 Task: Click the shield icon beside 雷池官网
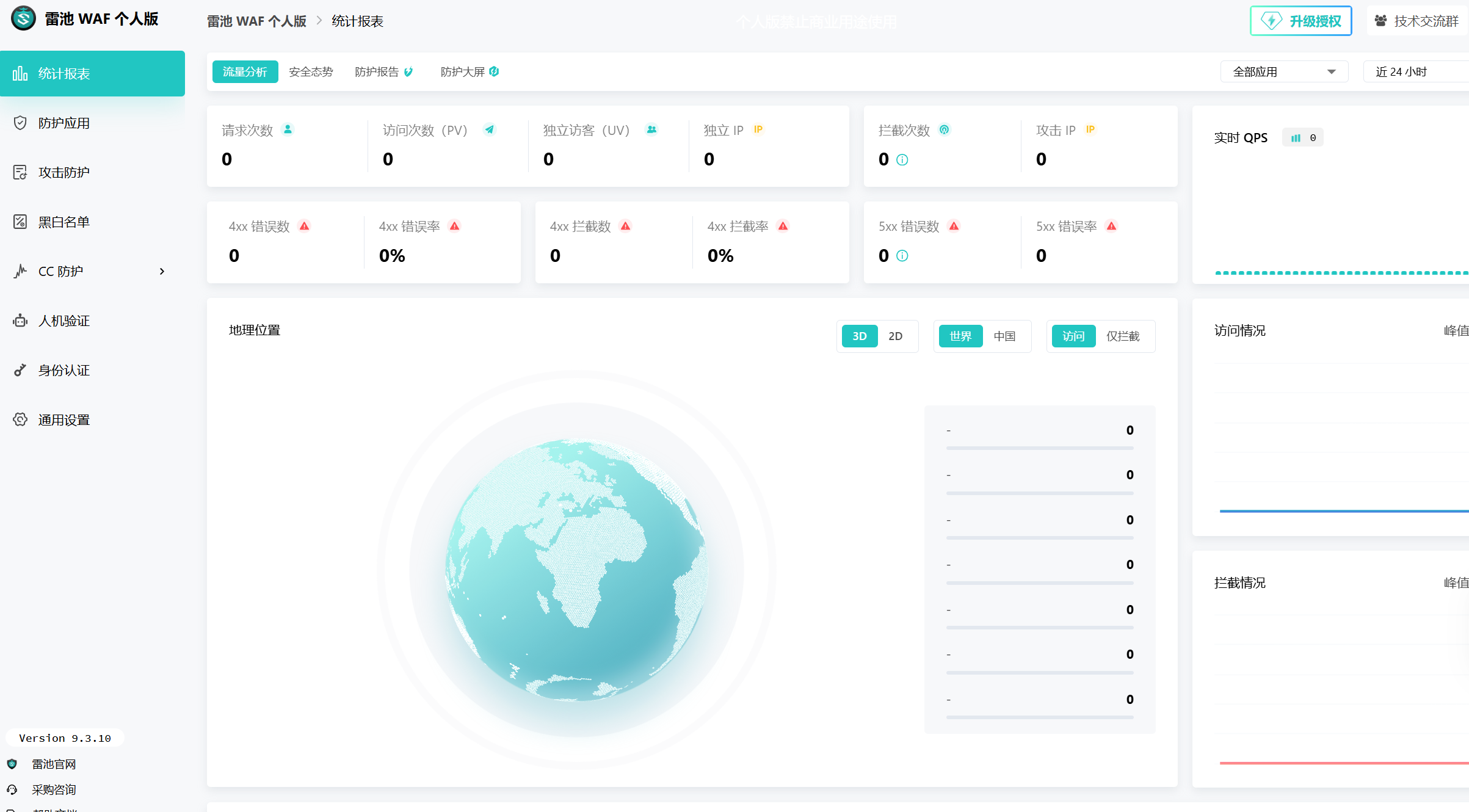pyautogui.click(x=12, y=764)
